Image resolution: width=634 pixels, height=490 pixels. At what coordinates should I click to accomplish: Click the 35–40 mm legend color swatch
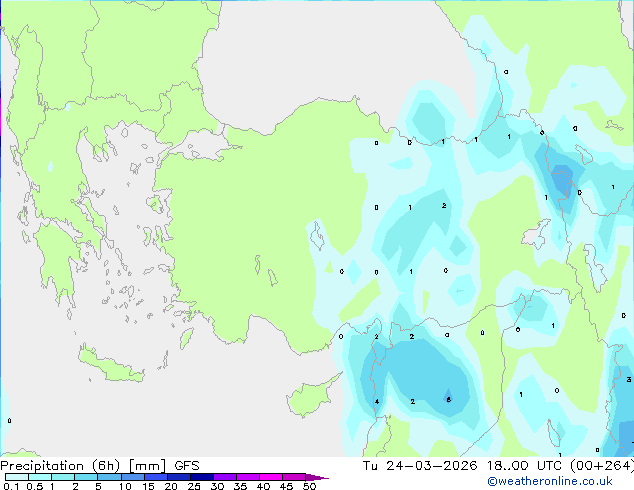pyautogui.click(x=248, y=477)
